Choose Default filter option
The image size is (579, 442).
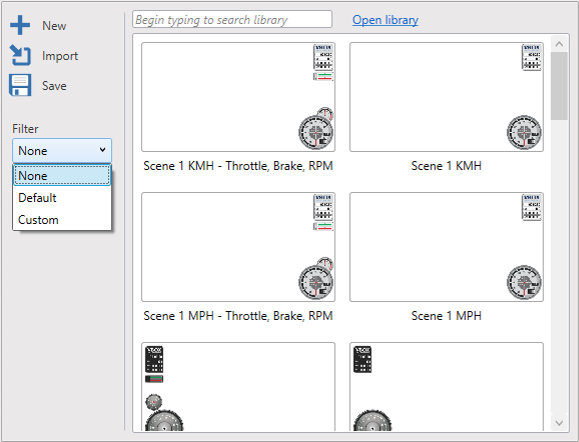pyautogui.click(x=62, y=198)
